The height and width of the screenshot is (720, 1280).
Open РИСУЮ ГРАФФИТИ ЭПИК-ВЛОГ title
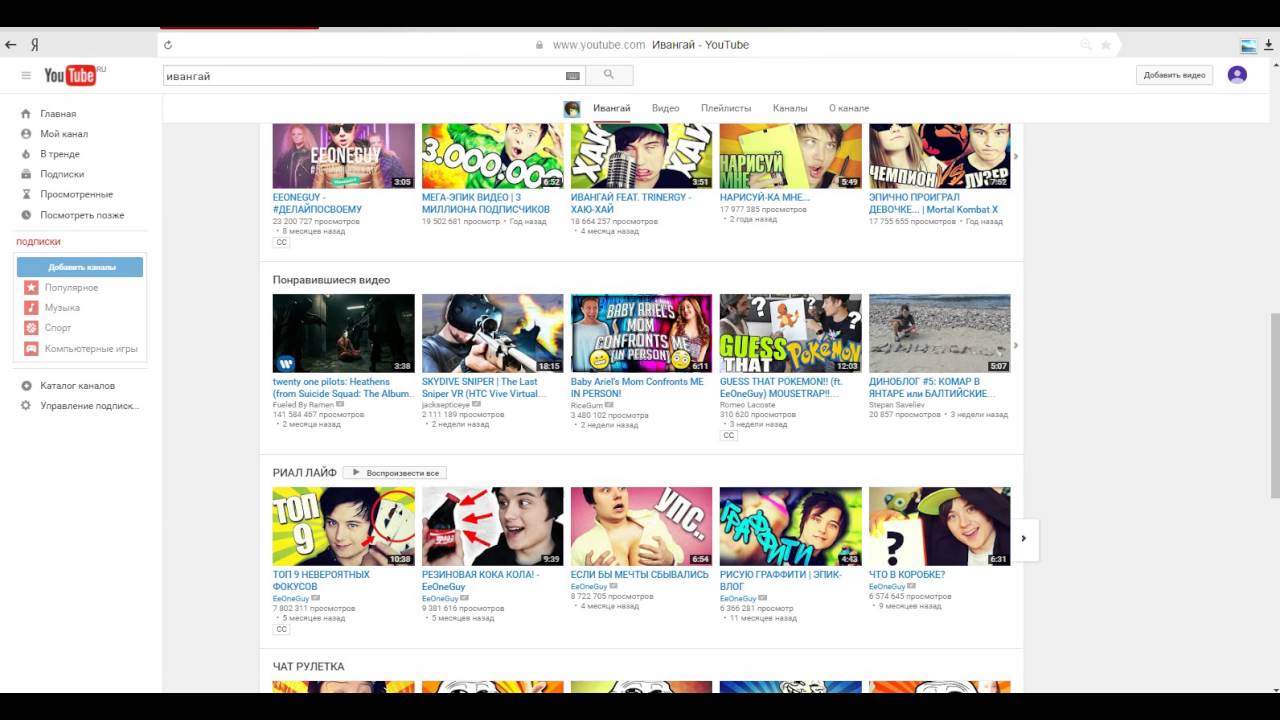click(781, 581)
